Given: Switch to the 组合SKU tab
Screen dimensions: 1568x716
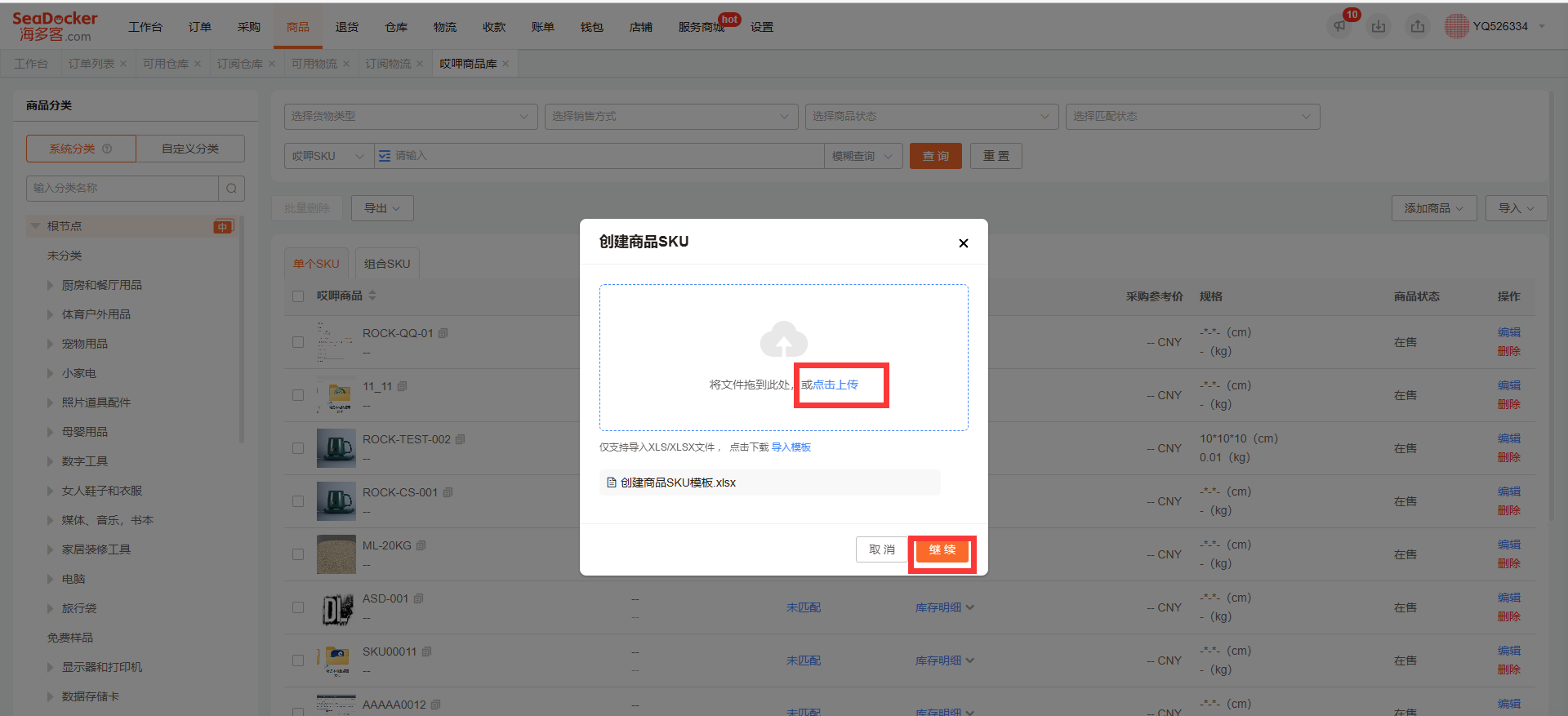Looking at the screenshot, I should [x=387, y=264].
